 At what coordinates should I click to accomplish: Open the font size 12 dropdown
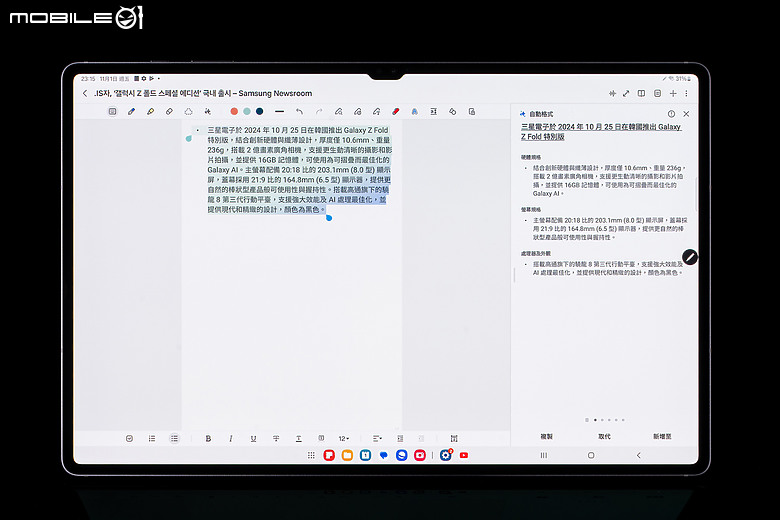point(344,438)
